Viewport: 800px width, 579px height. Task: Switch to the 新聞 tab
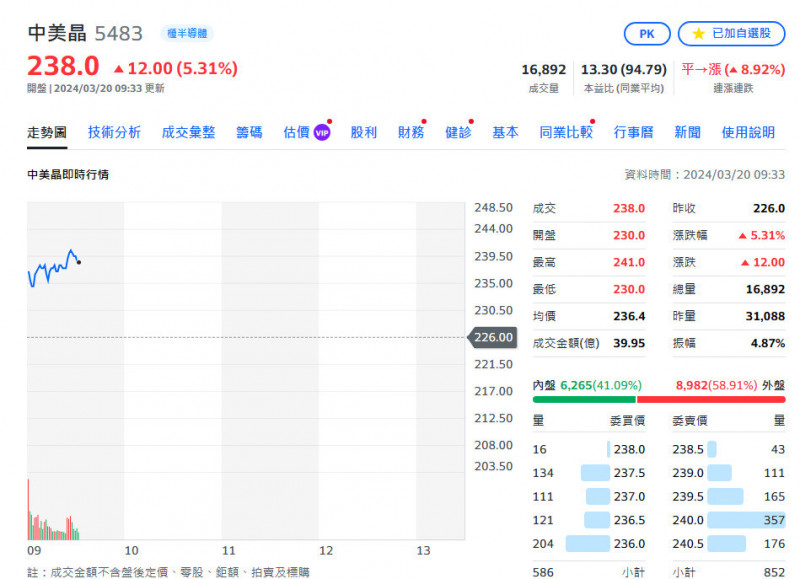pyautogui.click(x=688, y=133)
